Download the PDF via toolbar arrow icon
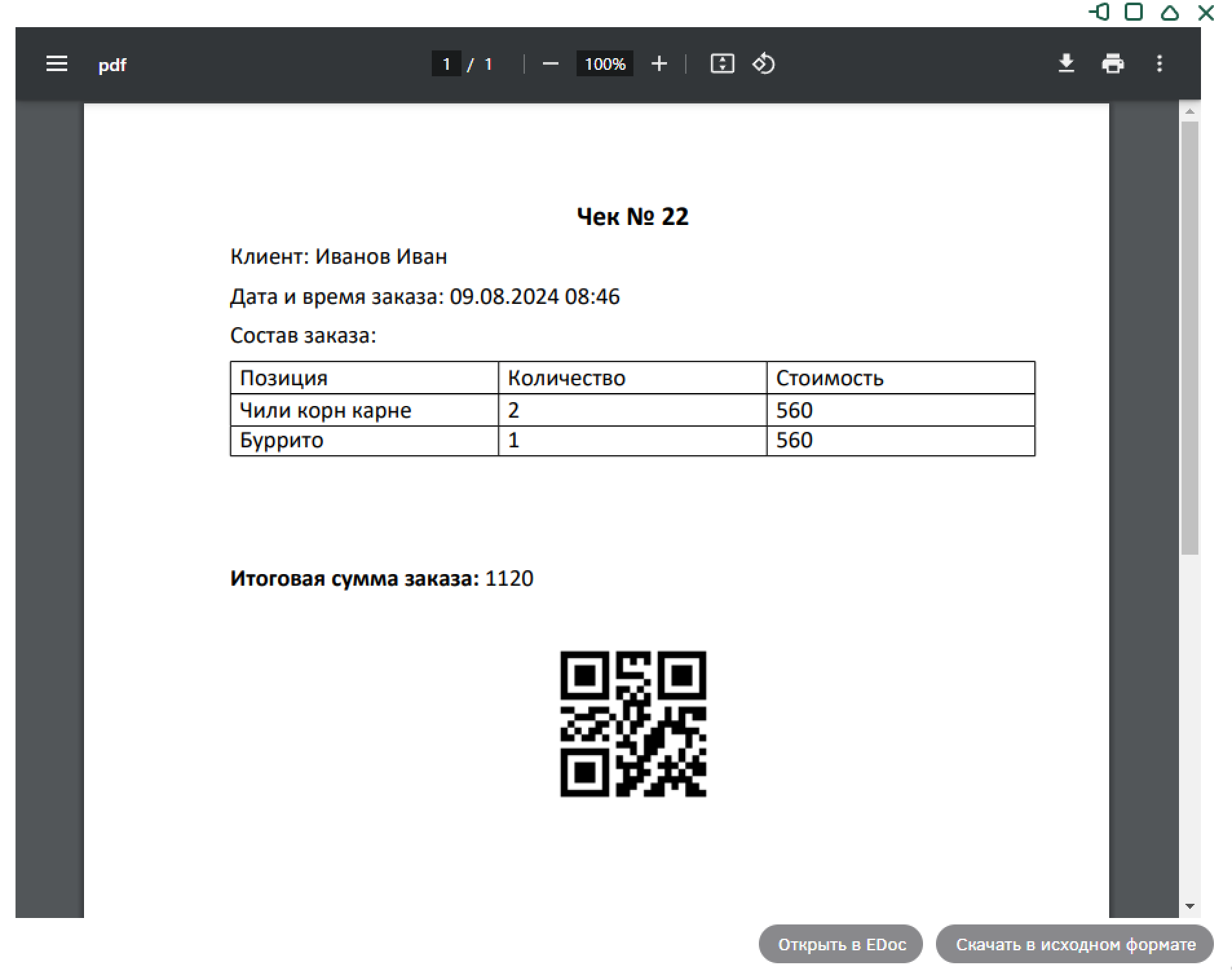Viewport: 1232px width, 971px height. tap(1066, 64)
